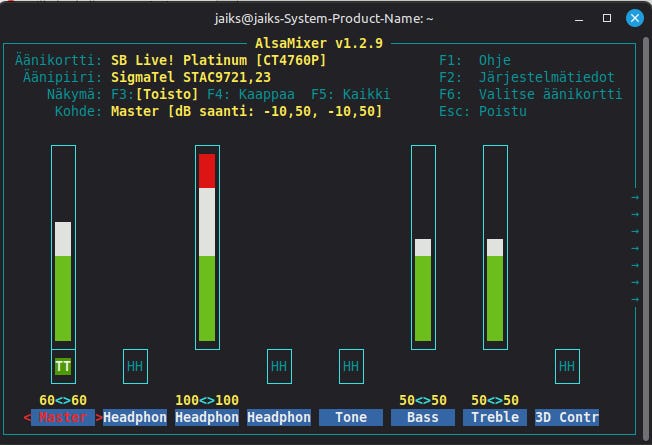Toggle the Master channel mute box
Screen dimensions: 652x445
click(x=63, y=366)
